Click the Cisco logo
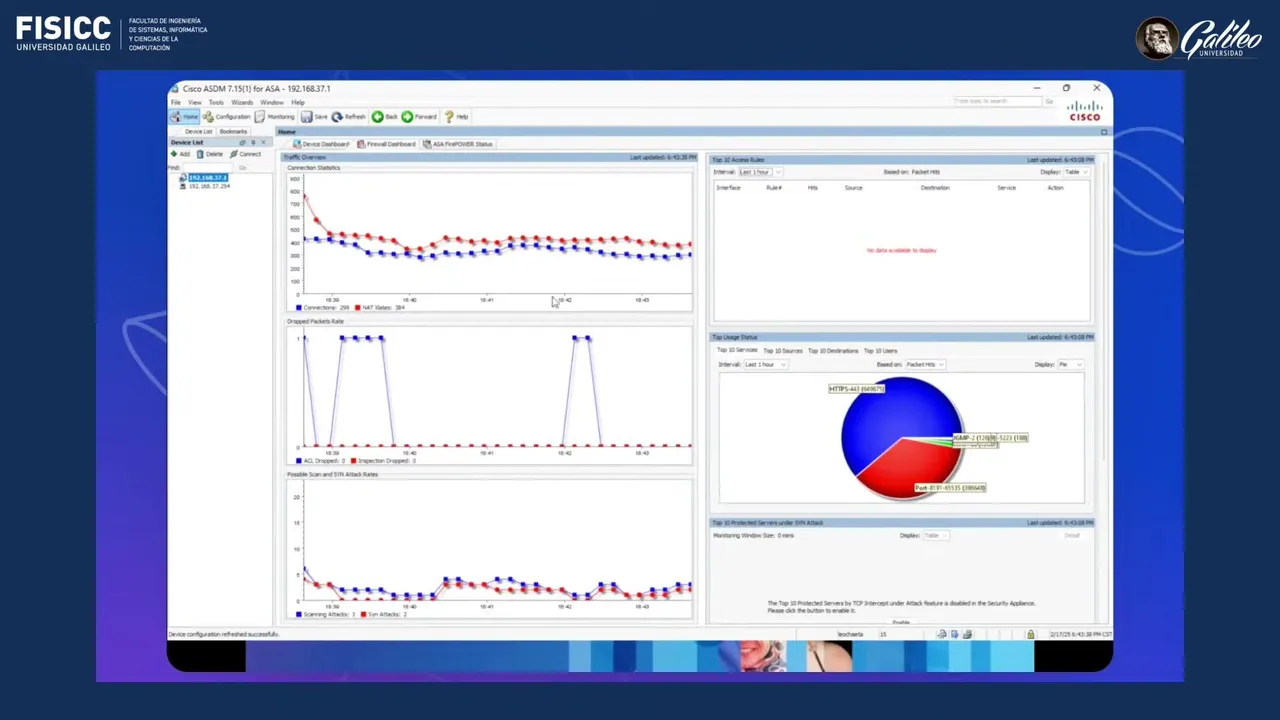The image size is (1280, 720). click(1084, 111)
